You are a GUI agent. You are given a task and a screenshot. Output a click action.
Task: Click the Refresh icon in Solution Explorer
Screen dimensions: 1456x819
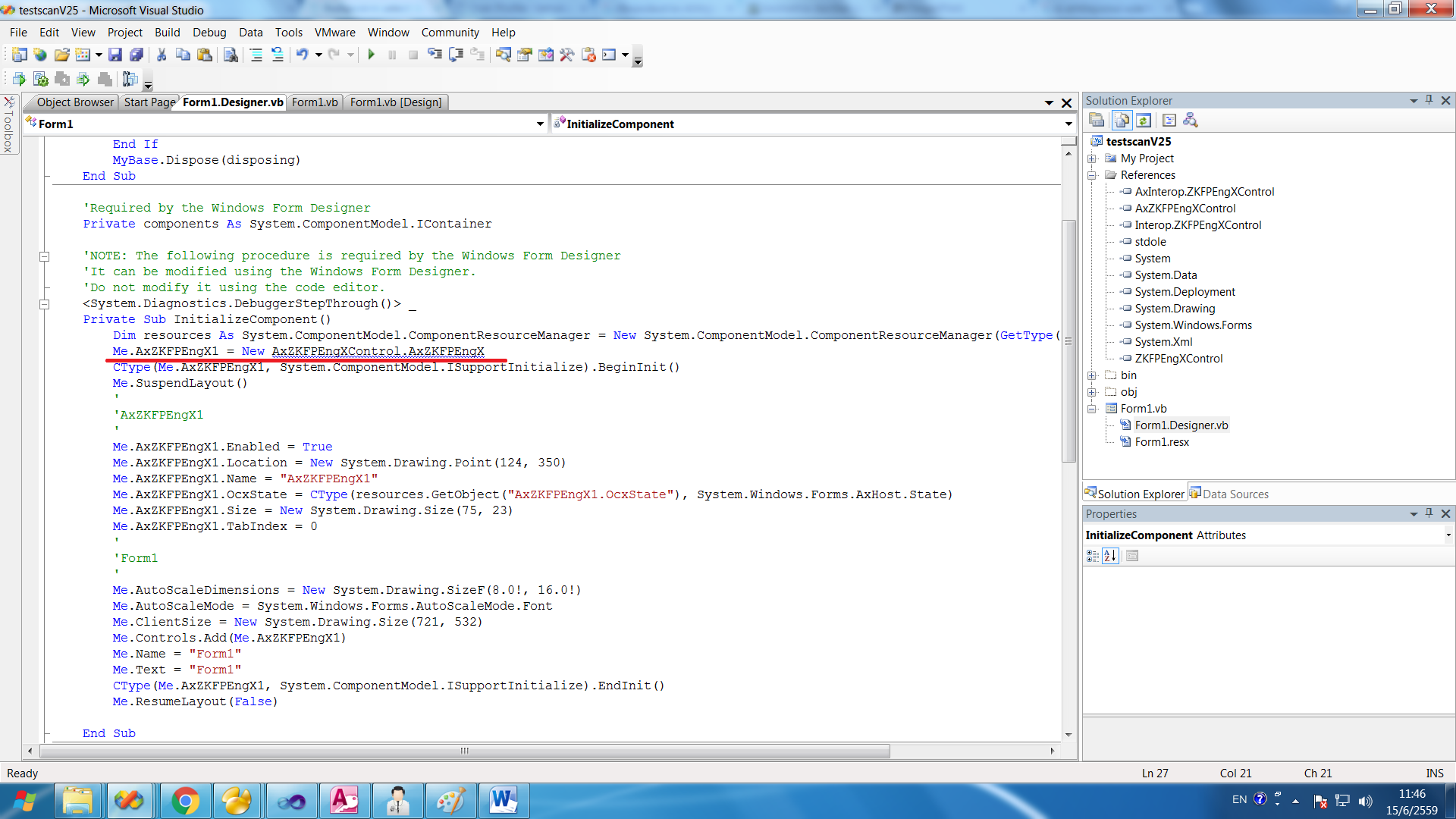click(1144, 120)
